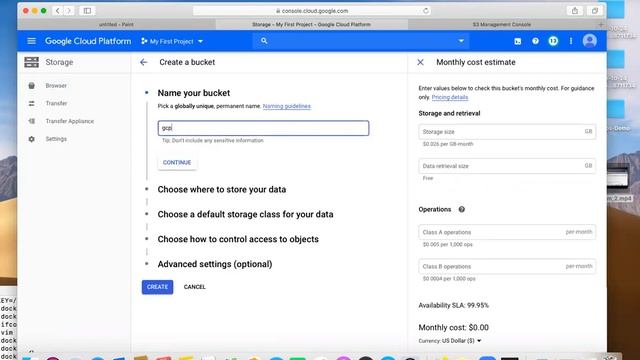
Task: Open the help question mark icon
Action: pyautogui.click(x=535, y=41)
